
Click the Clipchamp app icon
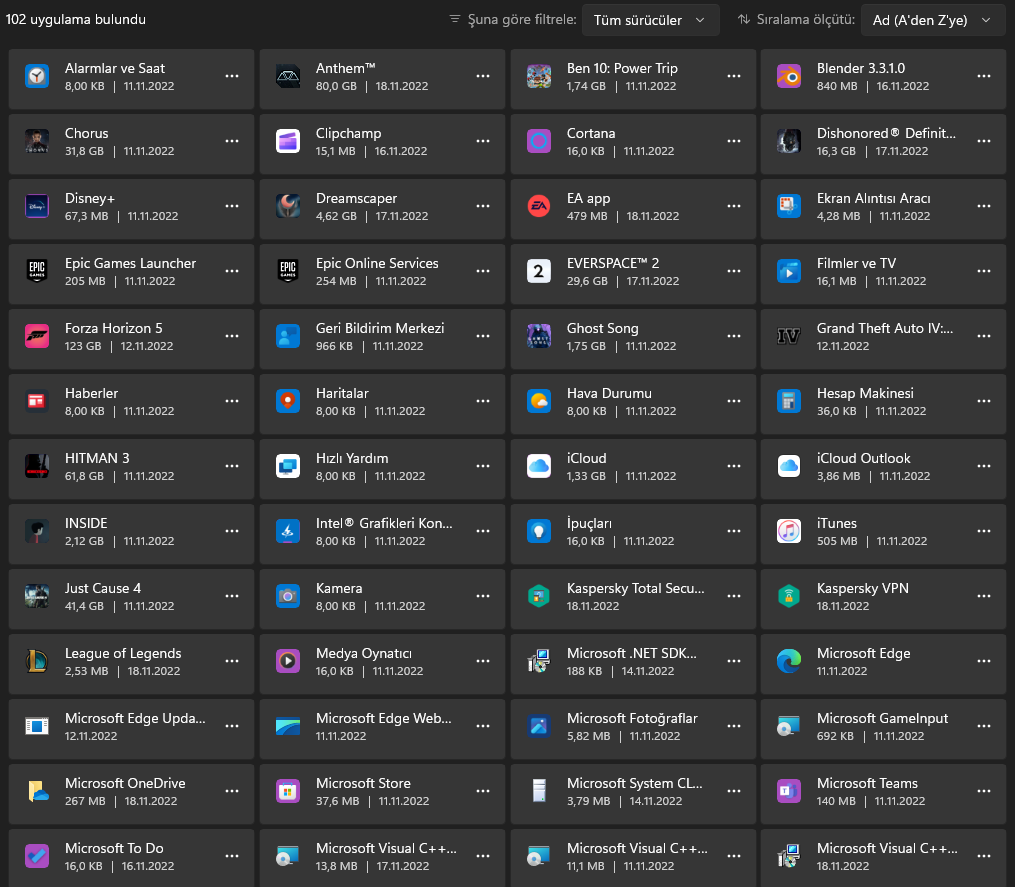[x=287, y=141]
